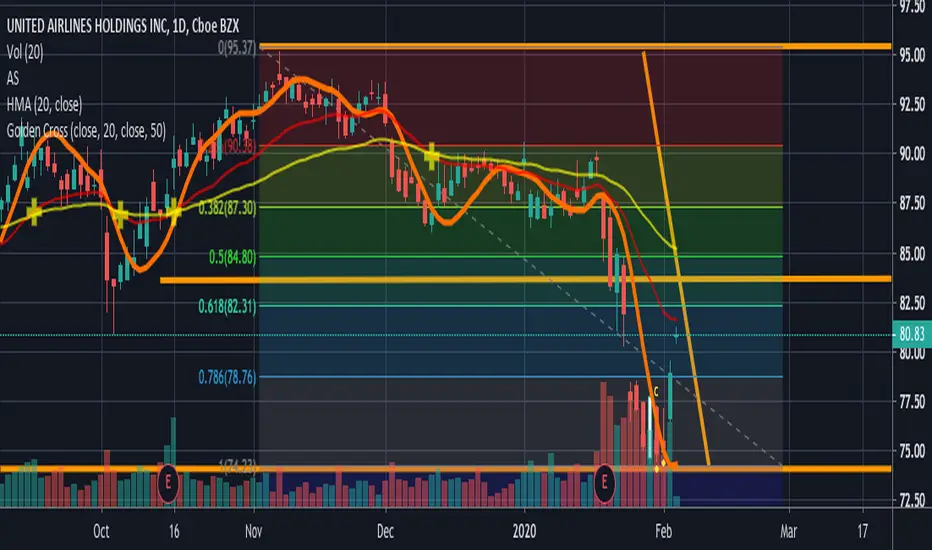Open the earnings E marker in late January
This screenshot has width=932, height=550.
pyautogui.click(x=604, y=482)
